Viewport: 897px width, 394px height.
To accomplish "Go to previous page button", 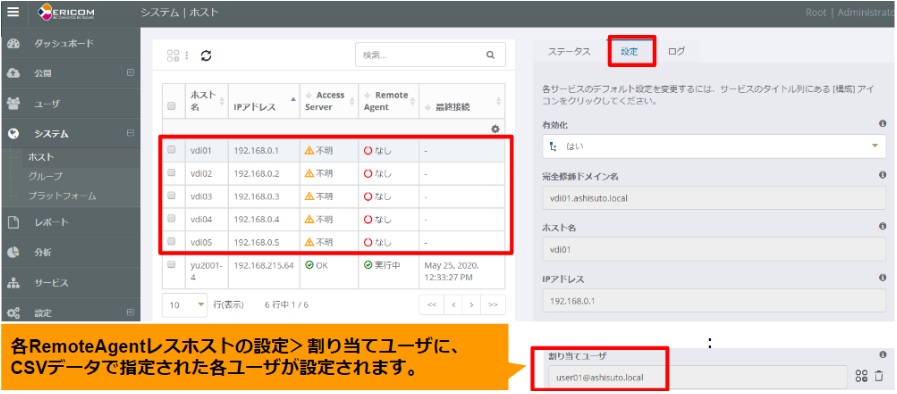I will (x=453, y=305).
